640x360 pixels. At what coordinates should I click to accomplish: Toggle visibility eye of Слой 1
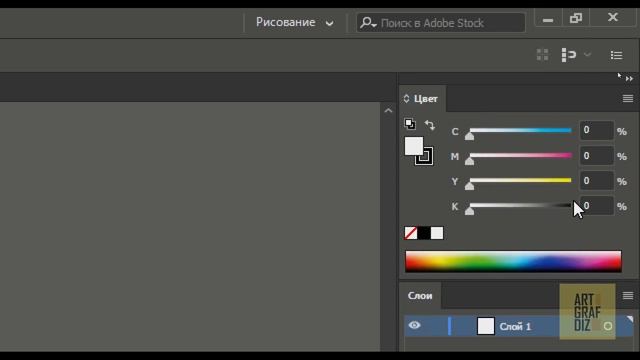point(414,325)
